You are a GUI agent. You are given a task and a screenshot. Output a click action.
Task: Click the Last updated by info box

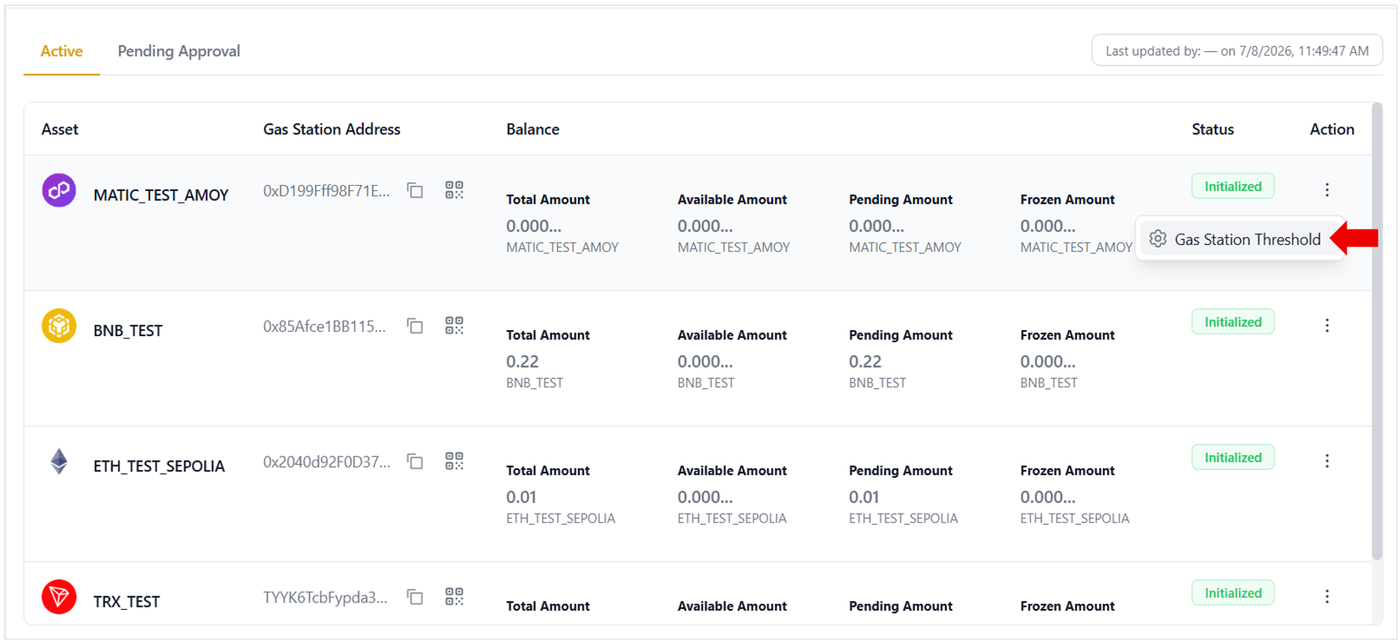[1237, 50]
